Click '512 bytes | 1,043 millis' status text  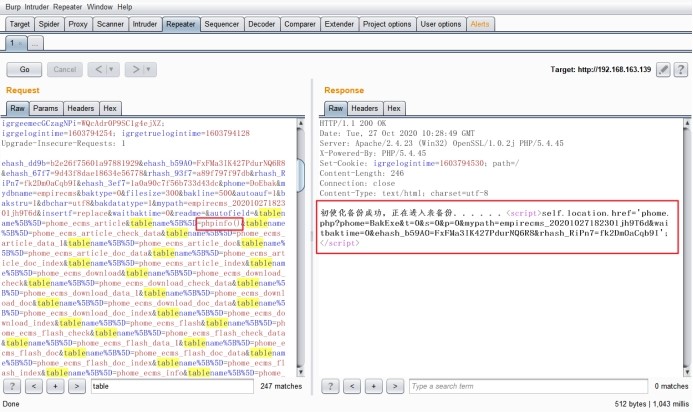(651, 404)
